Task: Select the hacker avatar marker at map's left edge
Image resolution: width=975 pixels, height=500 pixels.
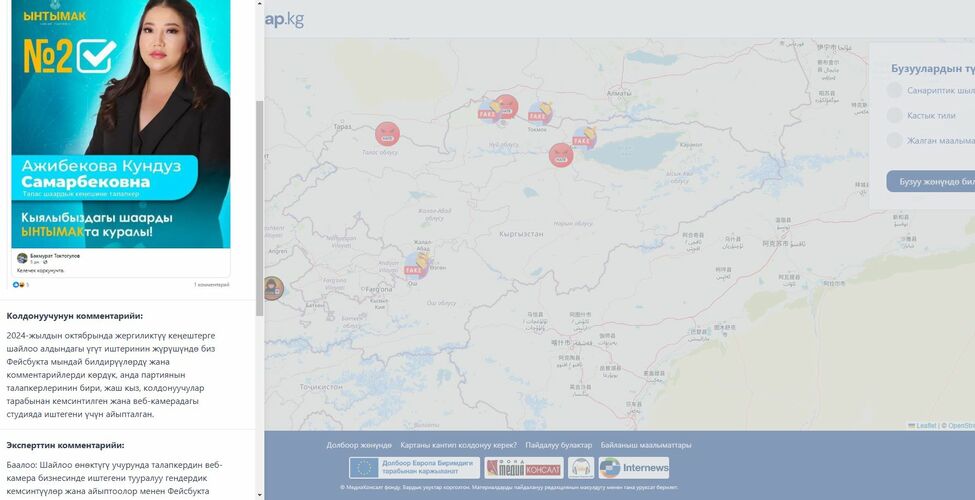Action: point(272,288)
